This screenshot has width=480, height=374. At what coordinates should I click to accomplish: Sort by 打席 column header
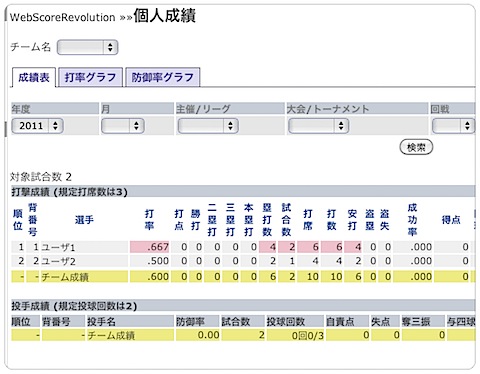308,220
